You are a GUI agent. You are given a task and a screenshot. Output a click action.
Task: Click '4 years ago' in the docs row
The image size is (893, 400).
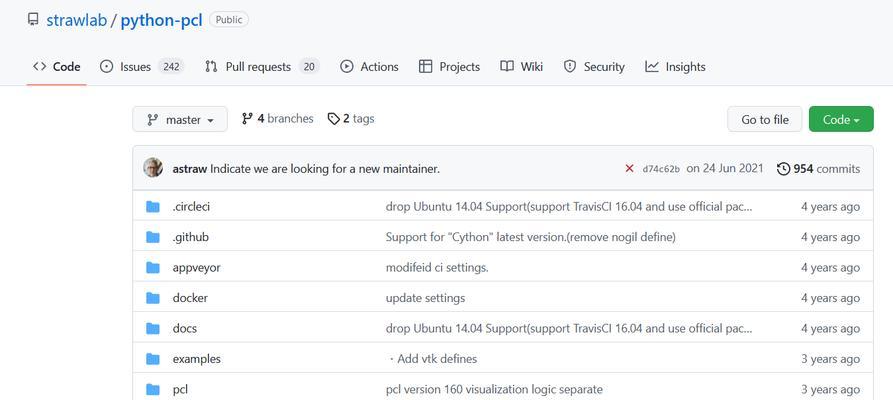[830, 329]
